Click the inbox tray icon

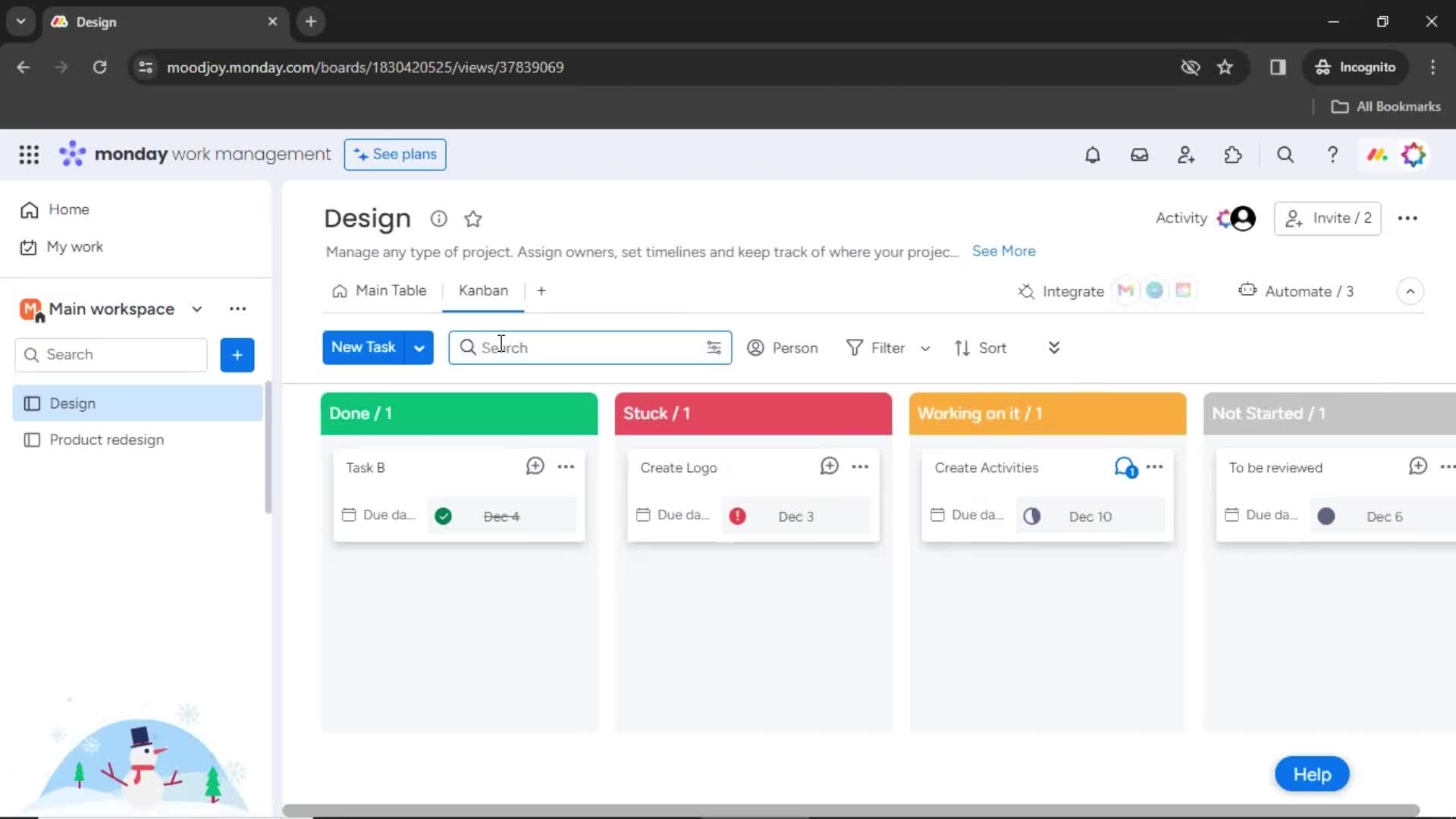click(1139, 155)
